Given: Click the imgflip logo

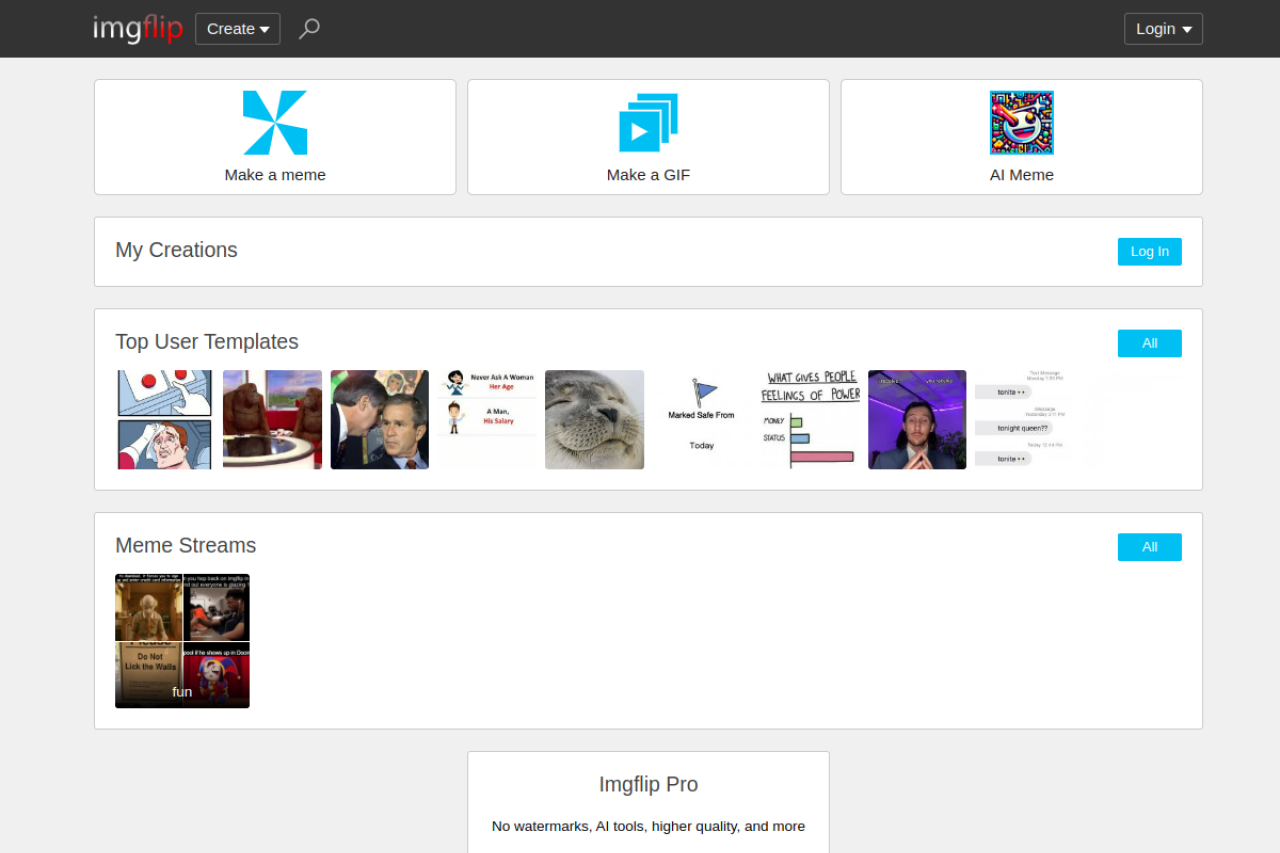Looking at the screenshot, I should [138, 29].
